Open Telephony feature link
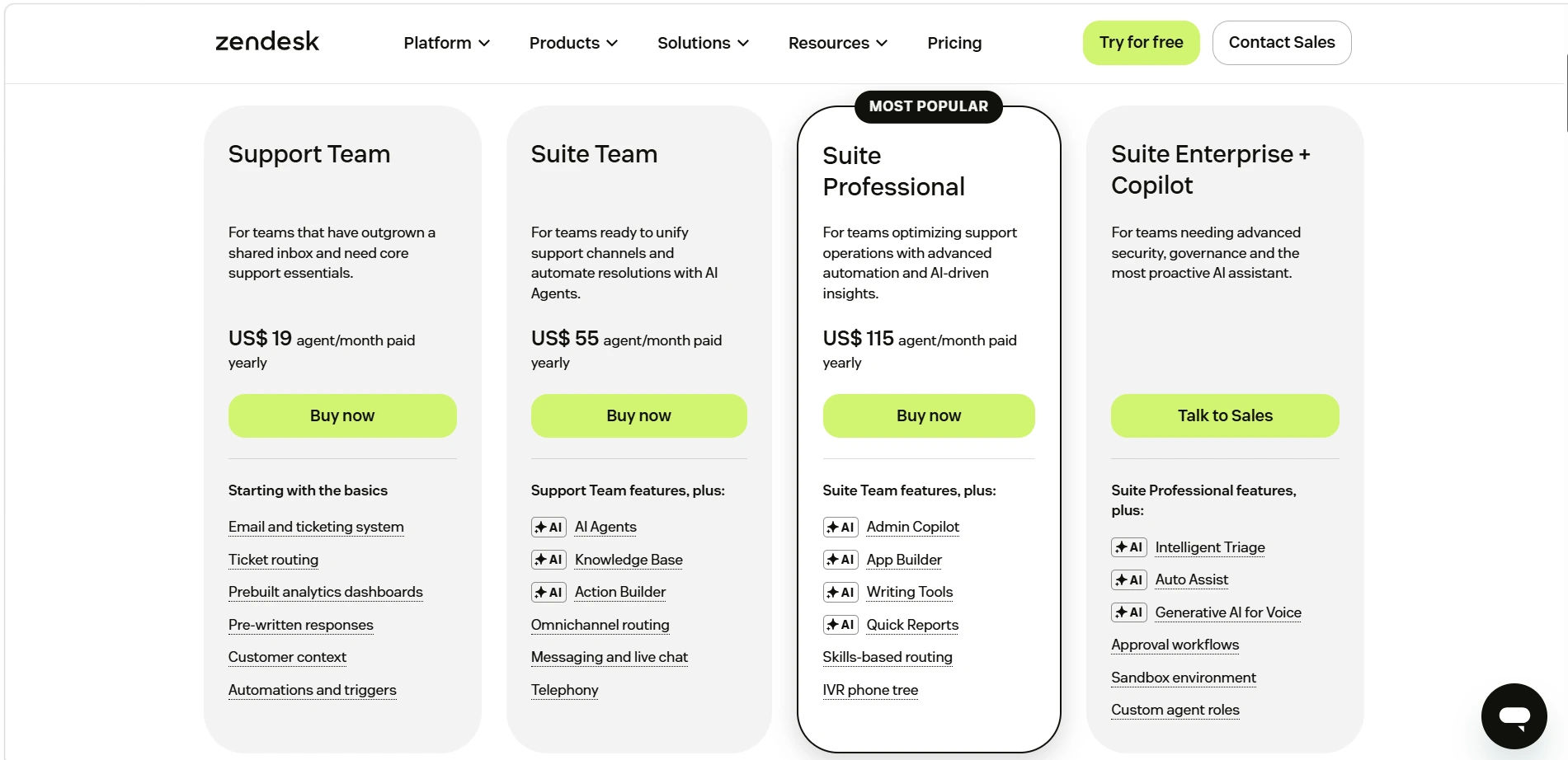The height and width of the screenshot is (760, 1568). point(564,690)
